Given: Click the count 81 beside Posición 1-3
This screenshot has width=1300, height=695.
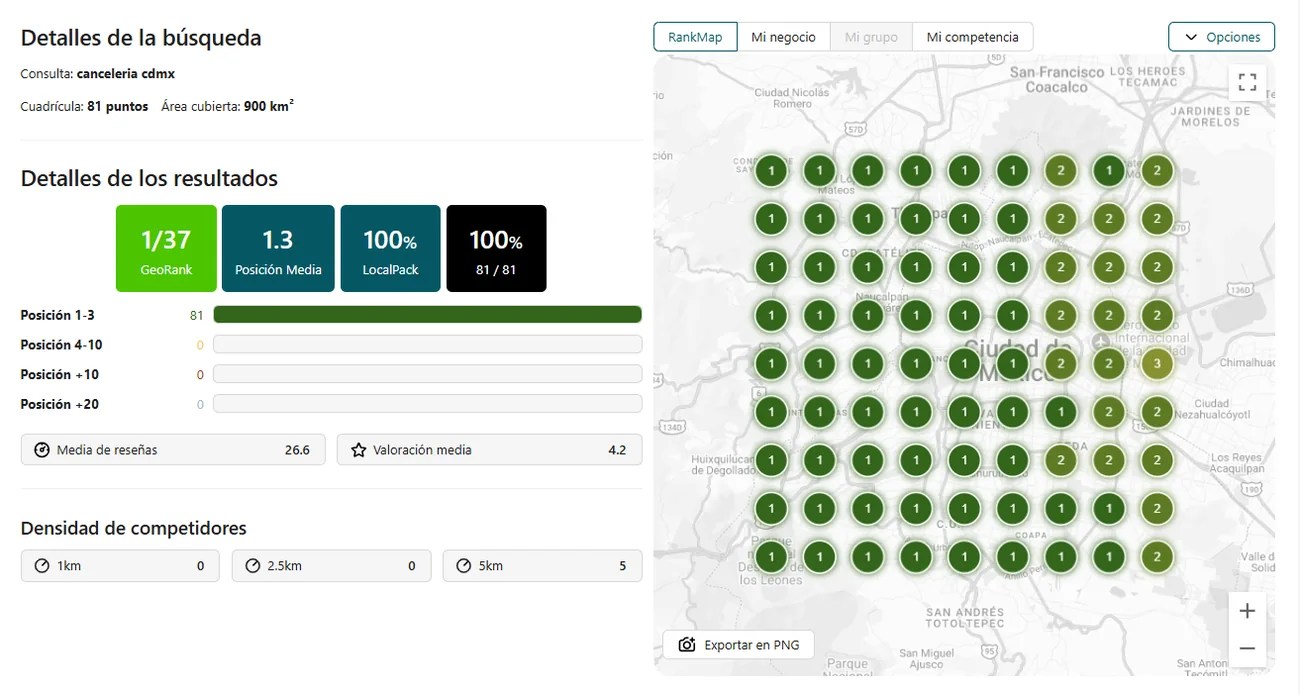Looking at the screenshot, I should click(x=196, y=315).
